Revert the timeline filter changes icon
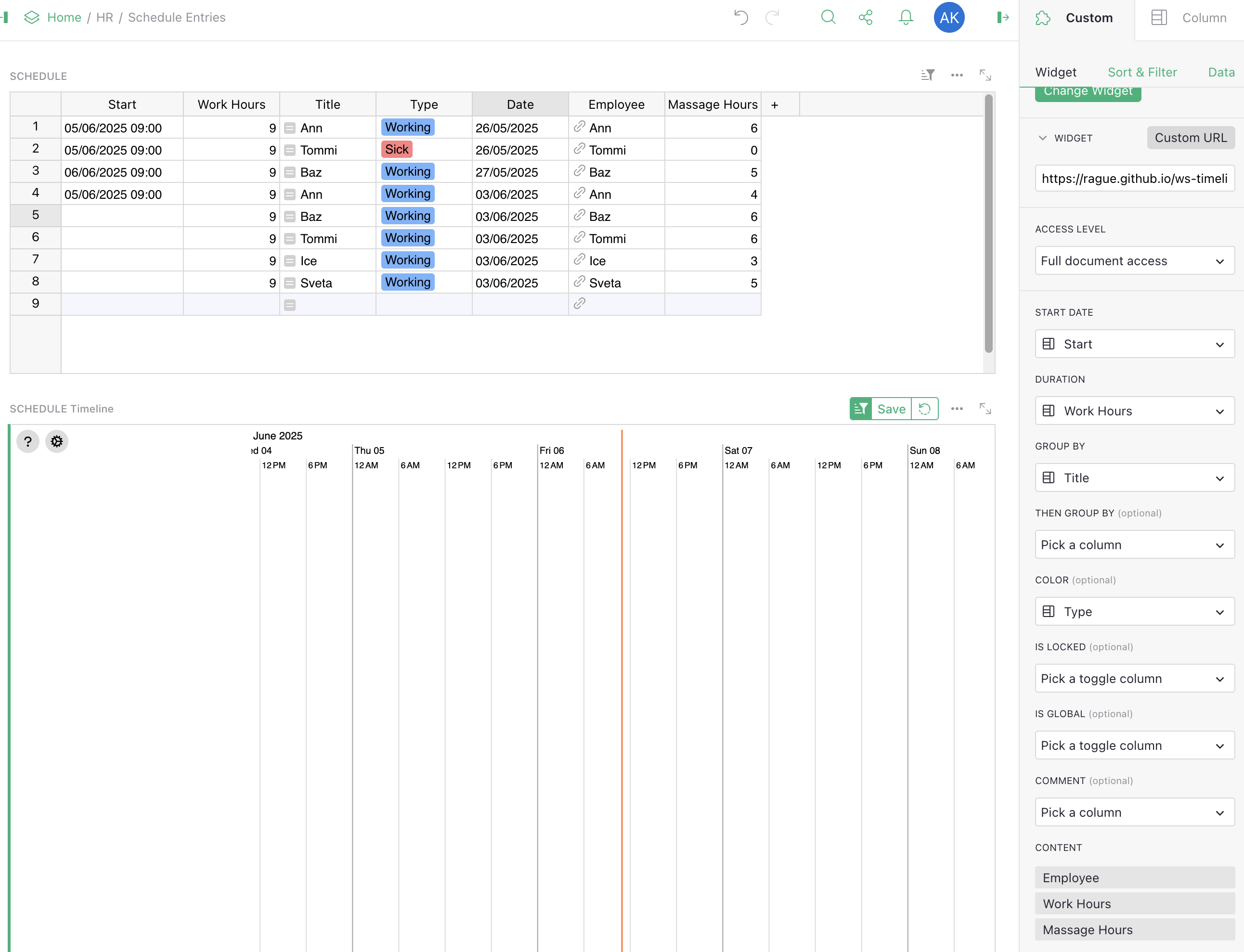The height and width of the screenshot is (952, 1244). (925, 409)
